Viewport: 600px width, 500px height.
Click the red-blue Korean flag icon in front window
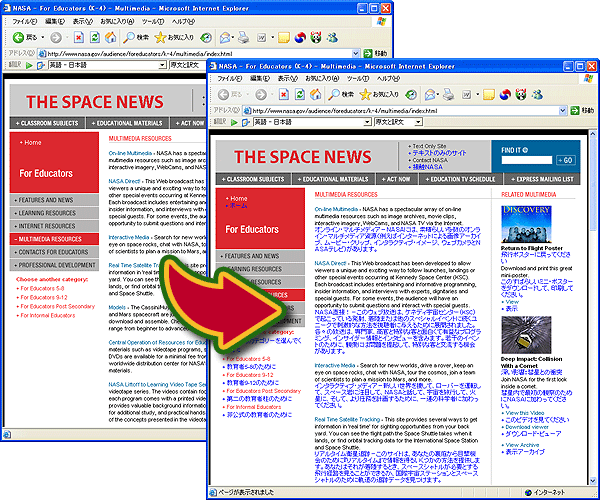505,94
